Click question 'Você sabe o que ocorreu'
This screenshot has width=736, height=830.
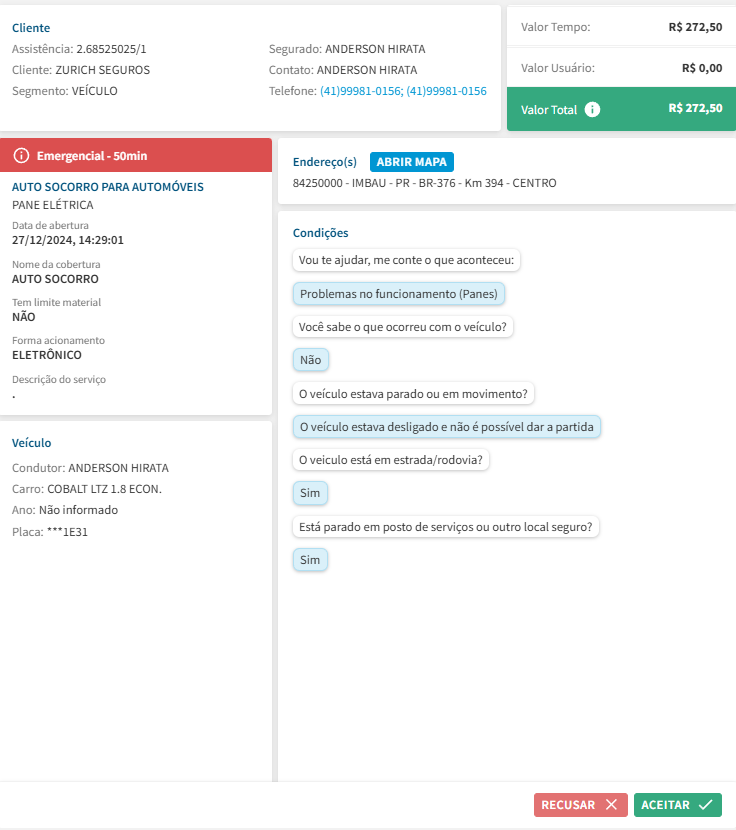click(x=403, y=327)
